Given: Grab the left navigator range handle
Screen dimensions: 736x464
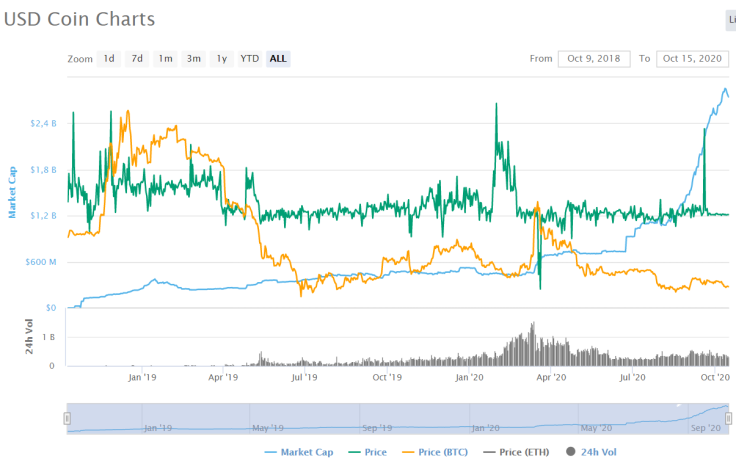Looking at the screenshot, I should (x=67, y=418).
